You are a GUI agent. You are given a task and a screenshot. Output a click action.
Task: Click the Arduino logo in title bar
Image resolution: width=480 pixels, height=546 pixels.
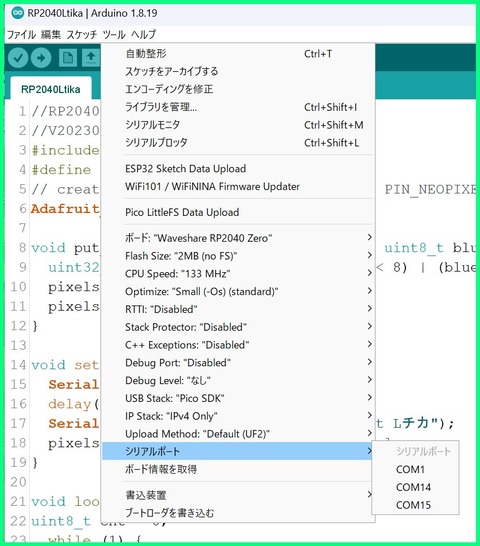[17, 13]
